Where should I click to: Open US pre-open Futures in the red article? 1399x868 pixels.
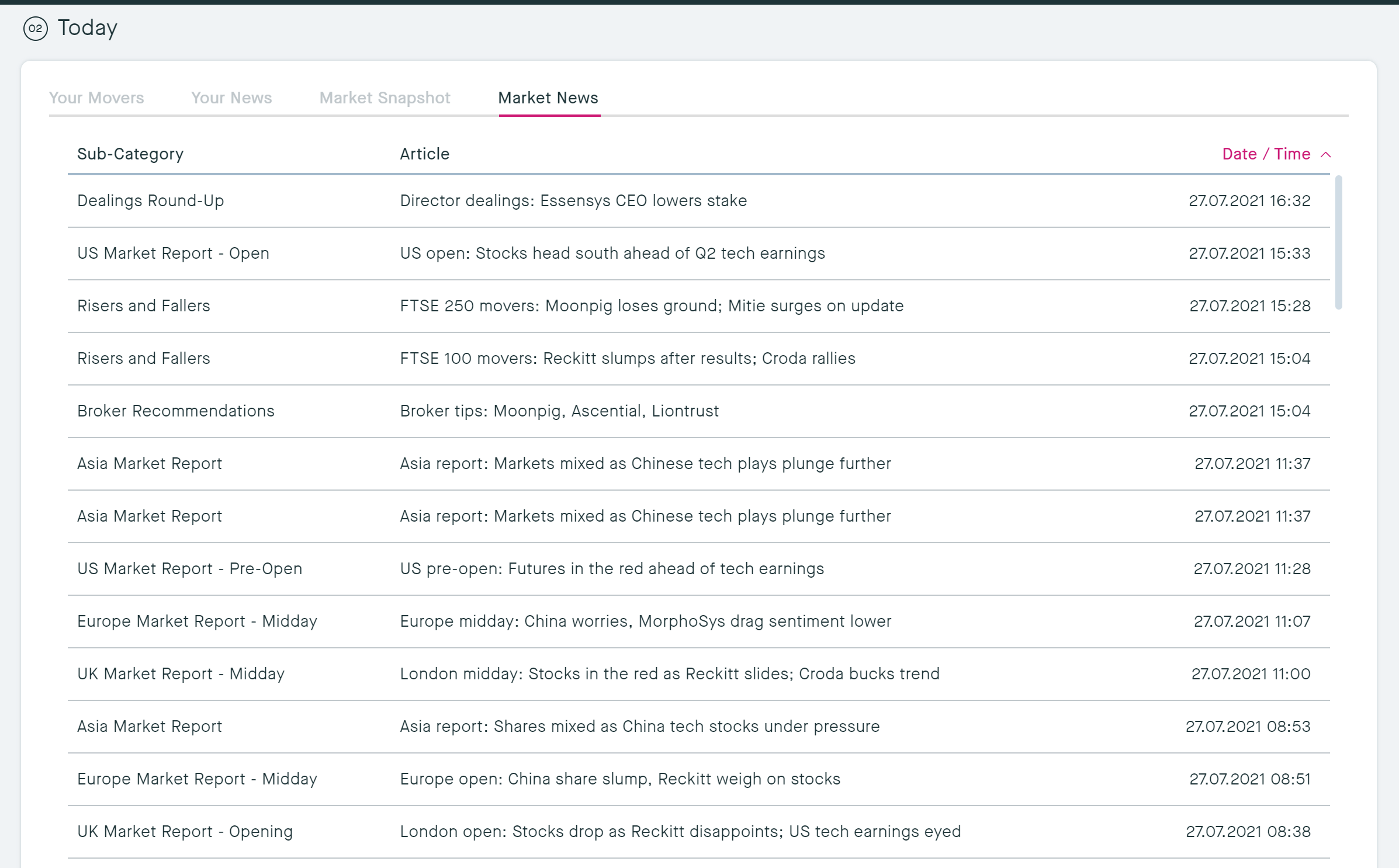point(611,568)
